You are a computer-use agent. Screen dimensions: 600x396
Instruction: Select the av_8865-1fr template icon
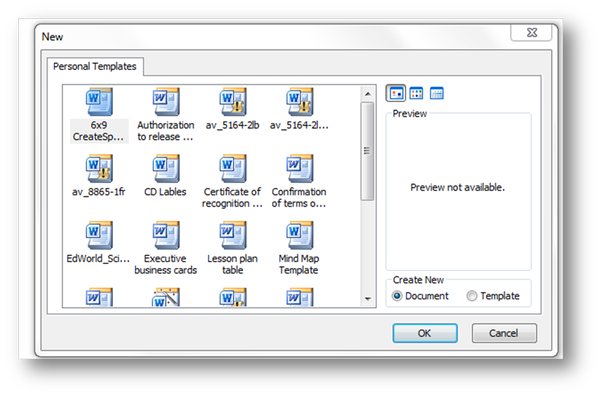99,168
